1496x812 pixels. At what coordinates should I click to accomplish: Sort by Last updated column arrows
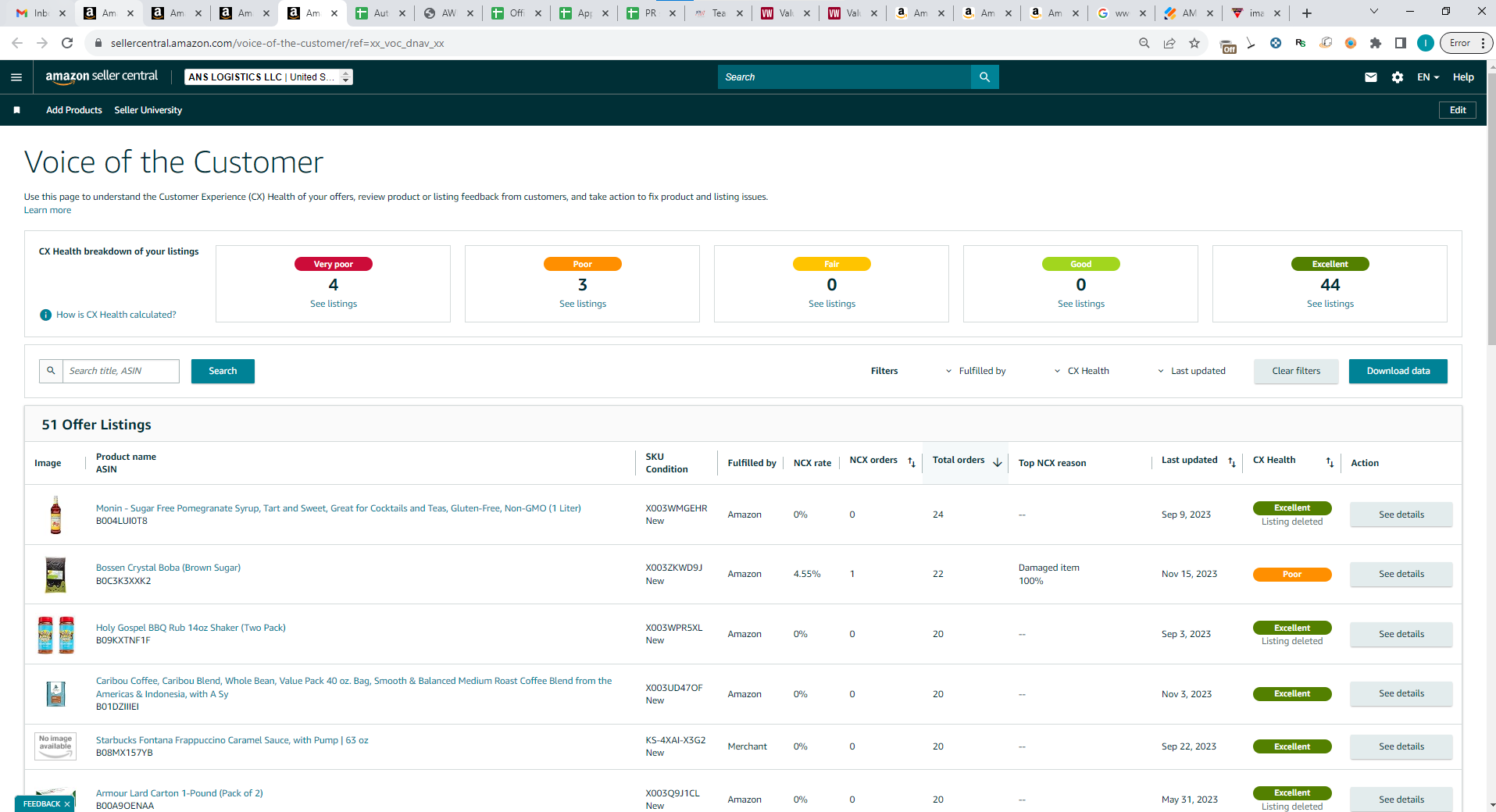[x=1232, y=462]
